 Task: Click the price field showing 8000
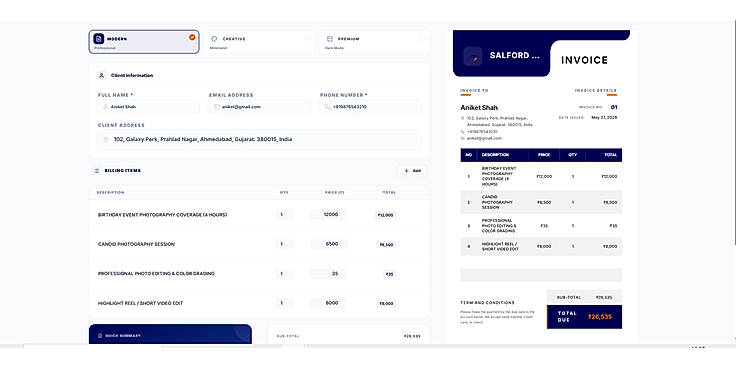(x=329, y=303)
